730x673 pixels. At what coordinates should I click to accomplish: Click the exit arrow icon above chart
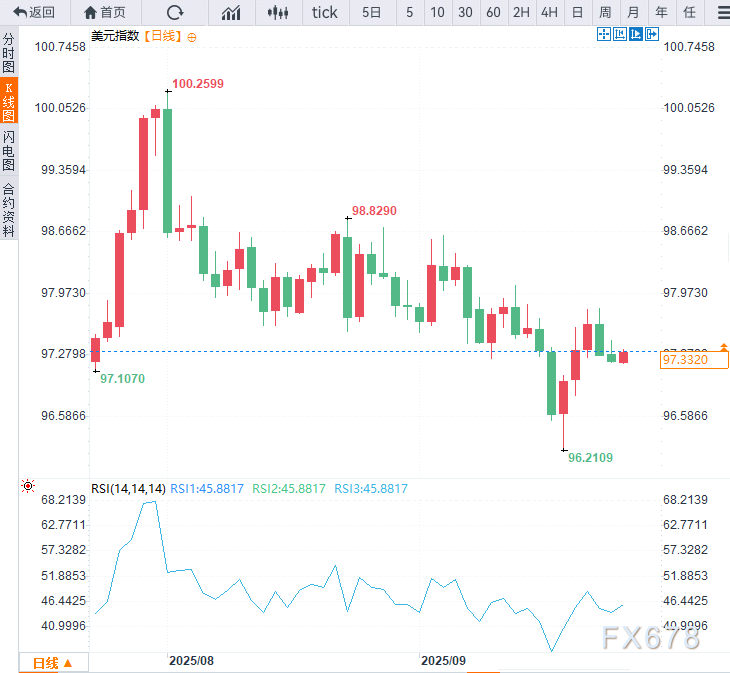click(652, 35)
